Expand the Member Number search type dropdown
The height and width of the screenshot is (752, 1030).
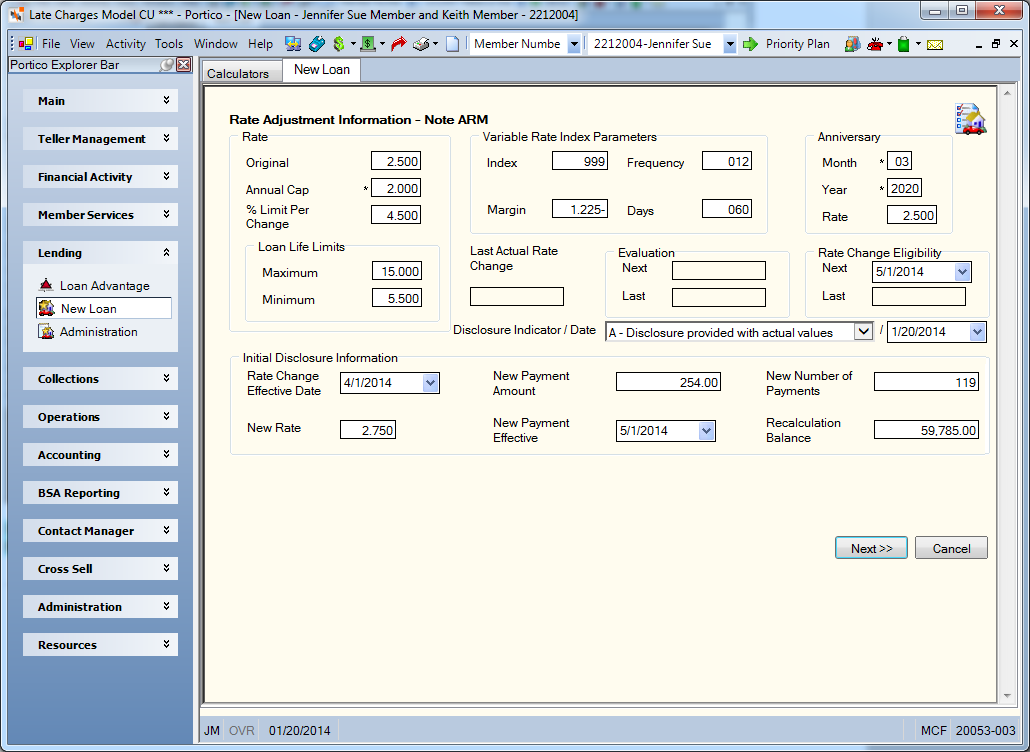[x=573, y=44]
